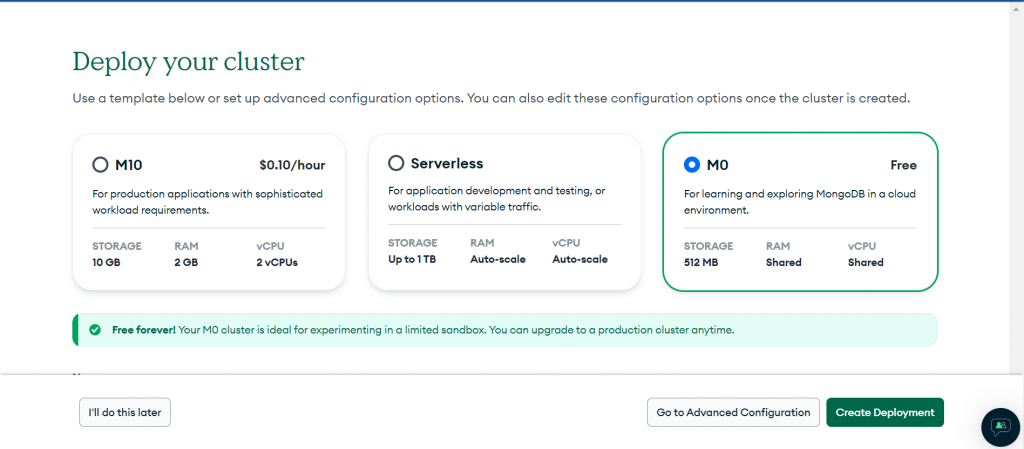Click the Deploy your cluster heading

(x=188, y=62)
